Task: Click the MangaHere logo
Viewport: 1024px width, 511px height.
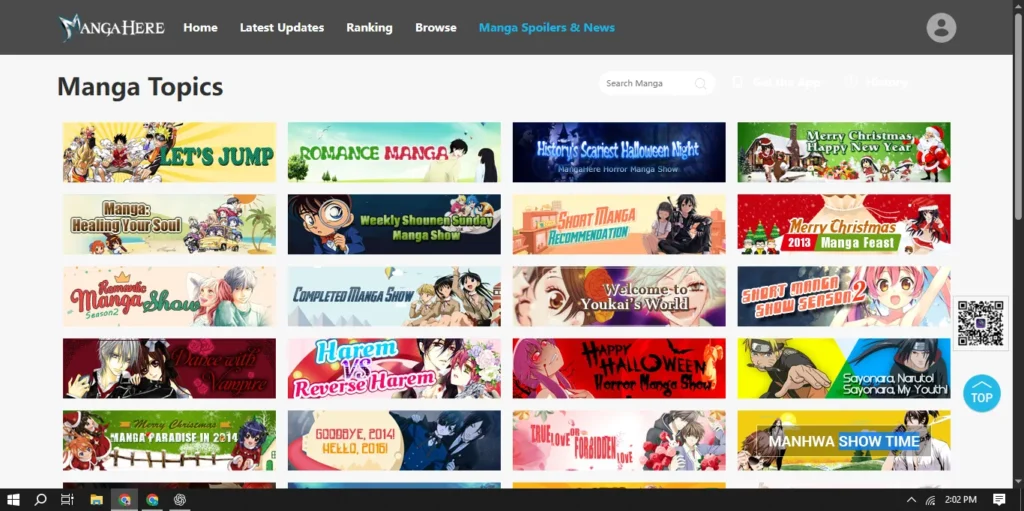Action: pyautogui.click(x=111, y=27)
